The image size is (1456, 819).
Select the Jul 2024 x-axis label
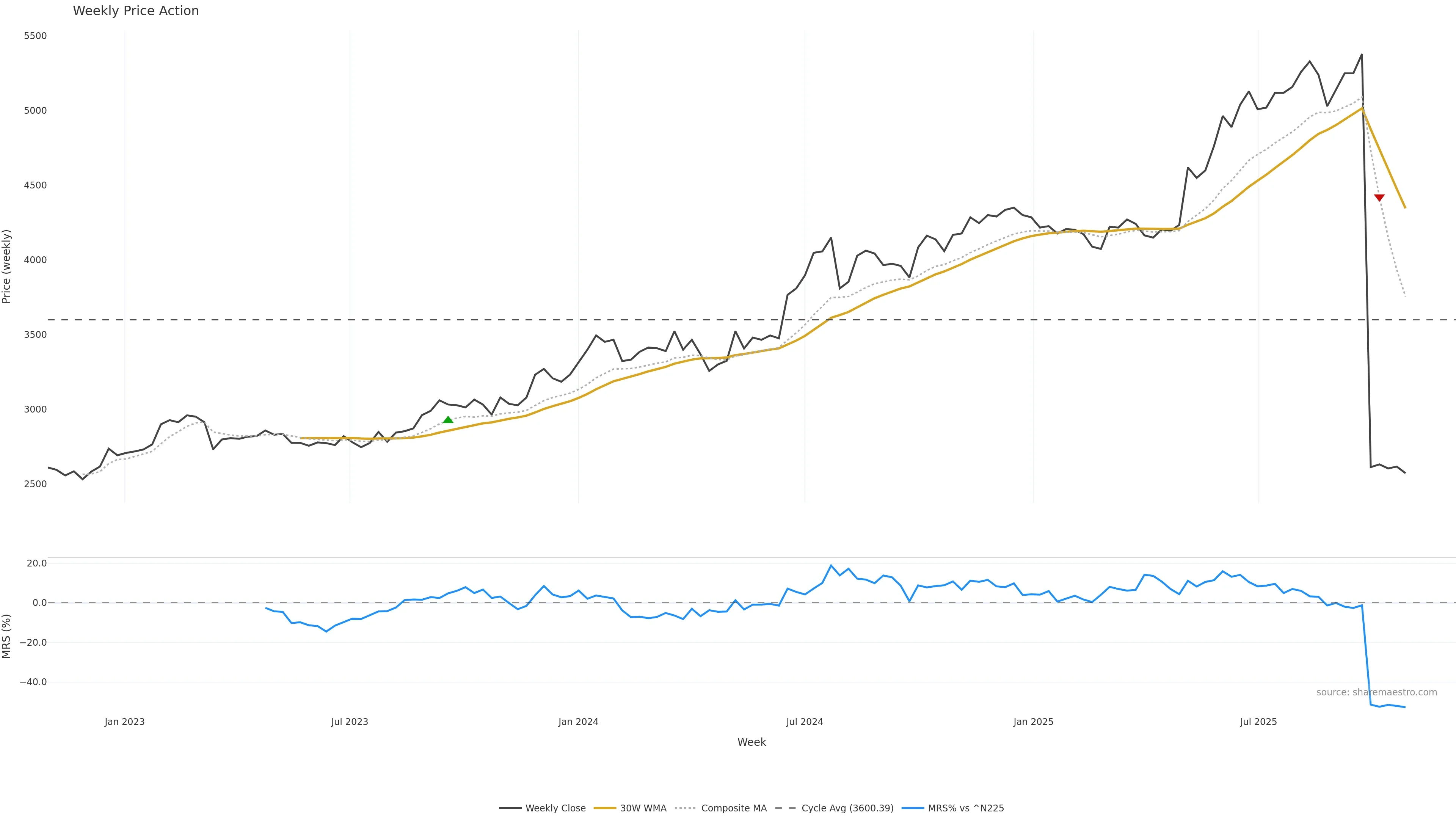tap(804, 722)
